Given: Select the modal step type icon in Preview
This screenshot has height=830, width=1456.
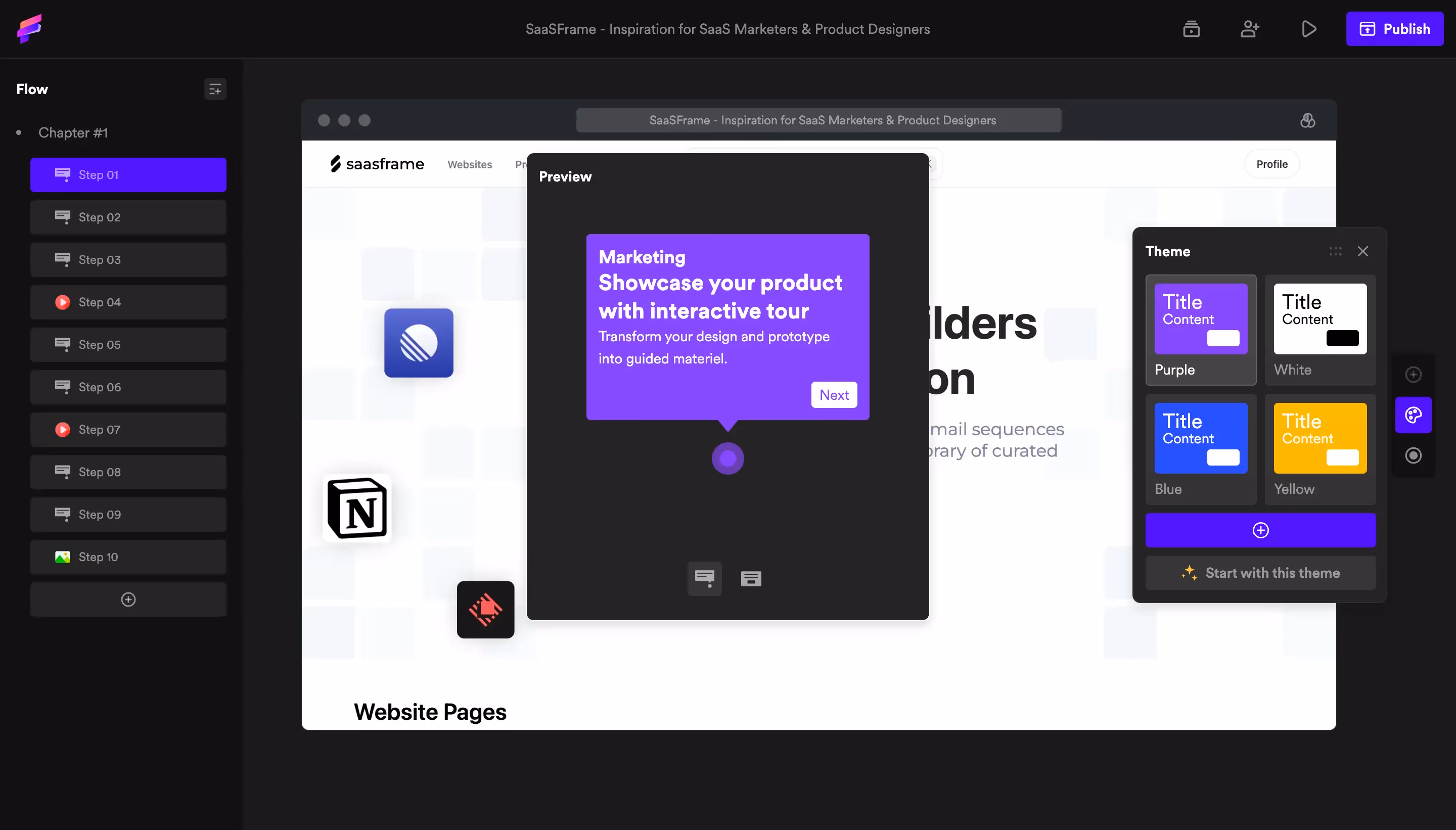Looking at the screenshot, I should [750, 578].
